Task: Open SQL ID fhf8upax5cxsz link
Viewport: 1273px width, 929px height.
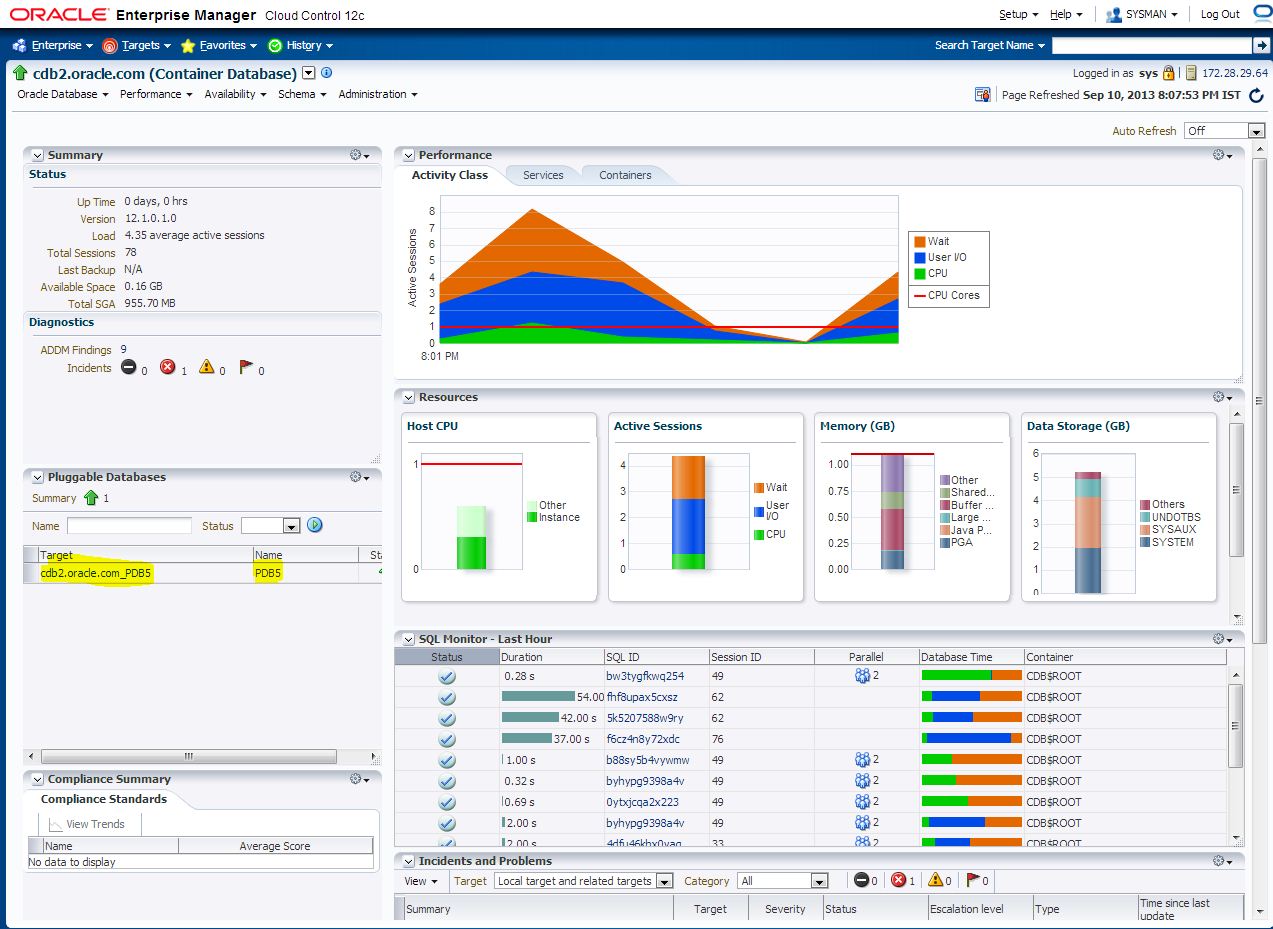Action: point(642,697)
